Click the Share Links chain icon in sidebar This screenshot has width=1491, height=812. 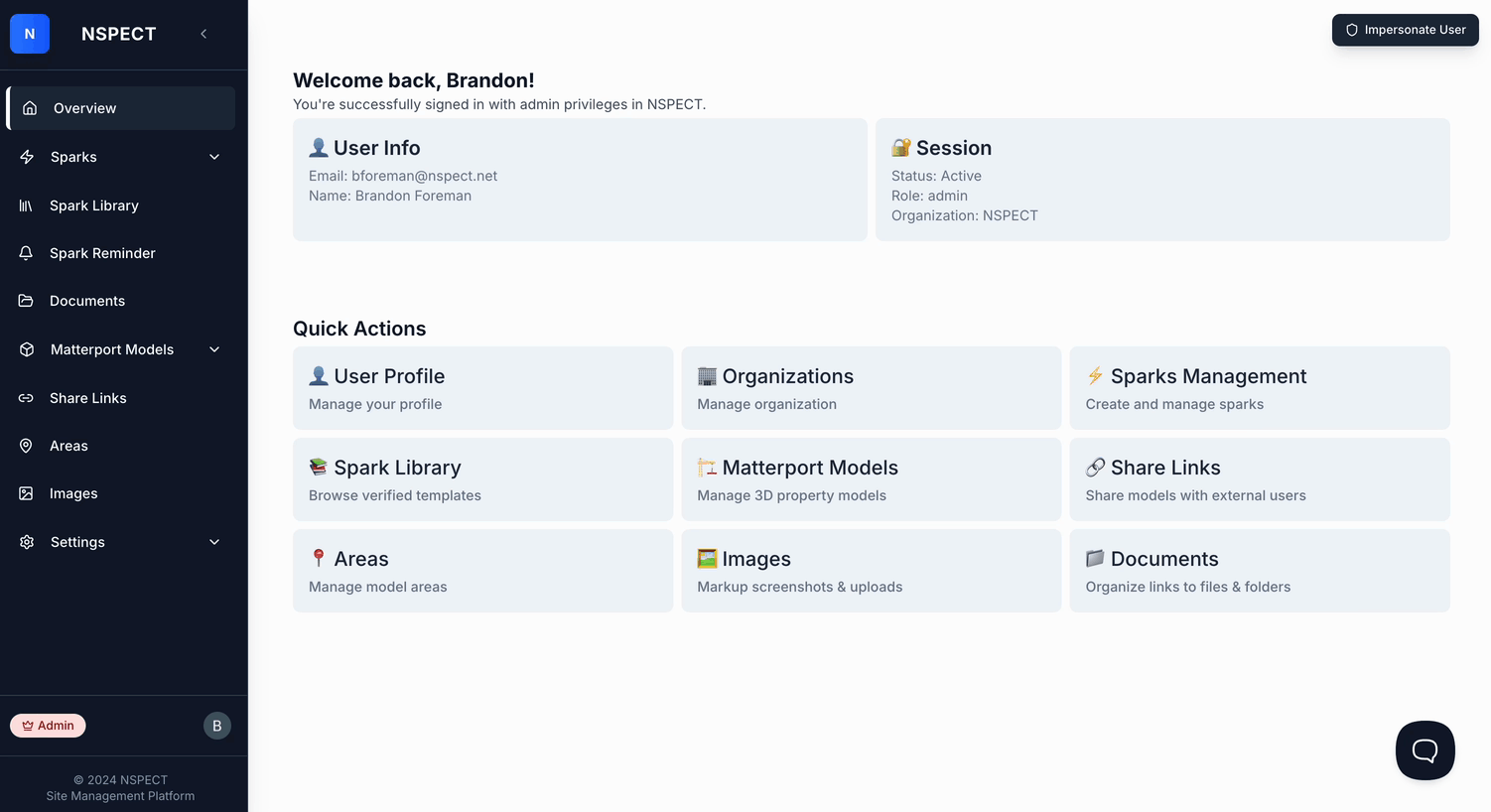(26, 398)
